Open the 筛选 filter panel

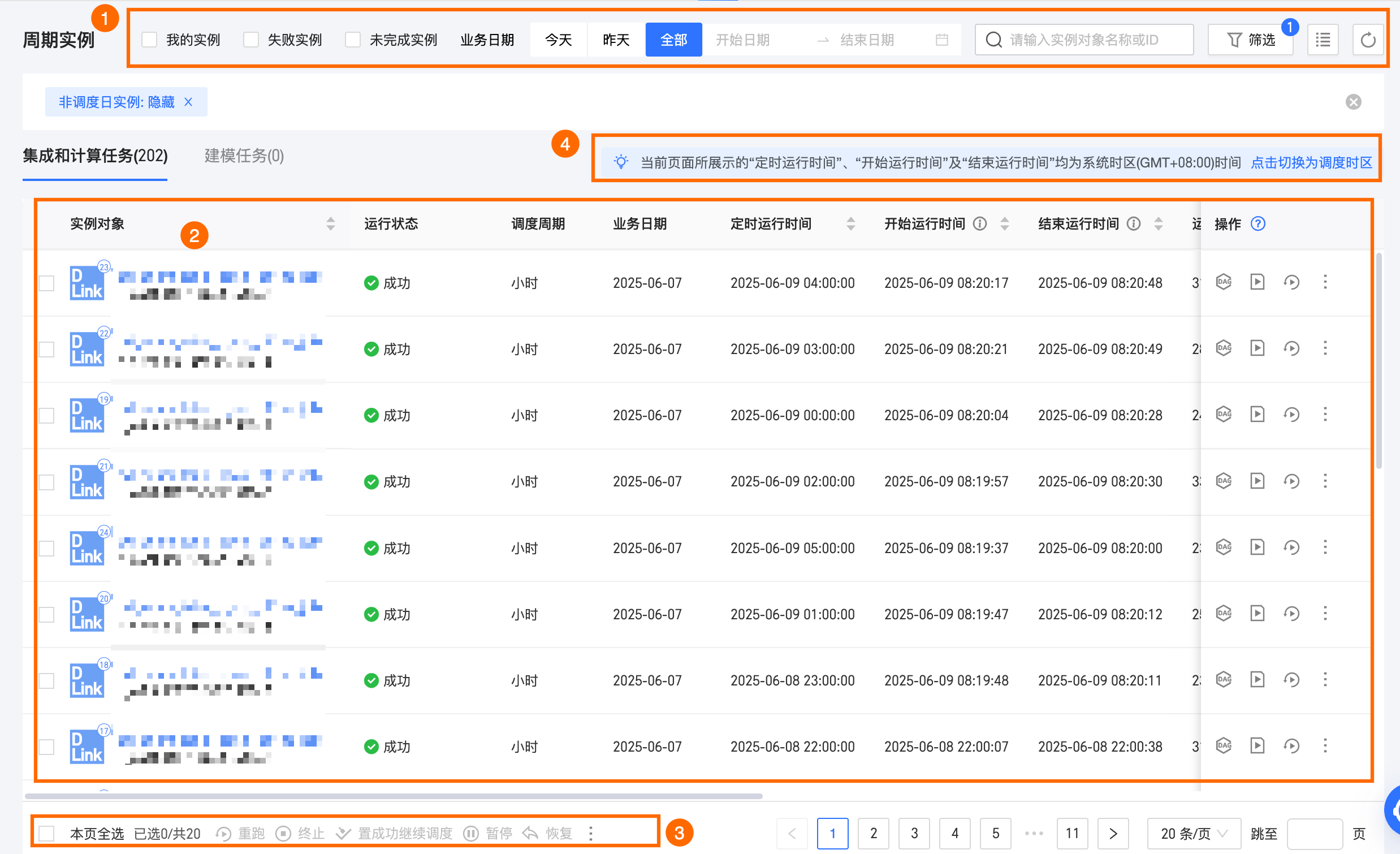pyautogui.click(x=1250, y=40)
